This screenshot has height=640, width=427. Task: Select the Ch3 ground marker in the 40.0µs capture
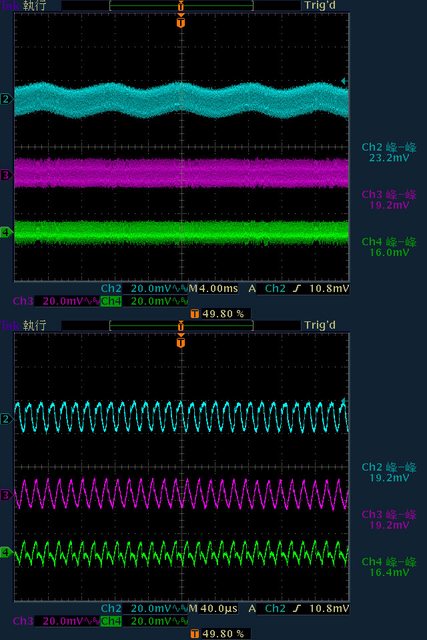6,495
